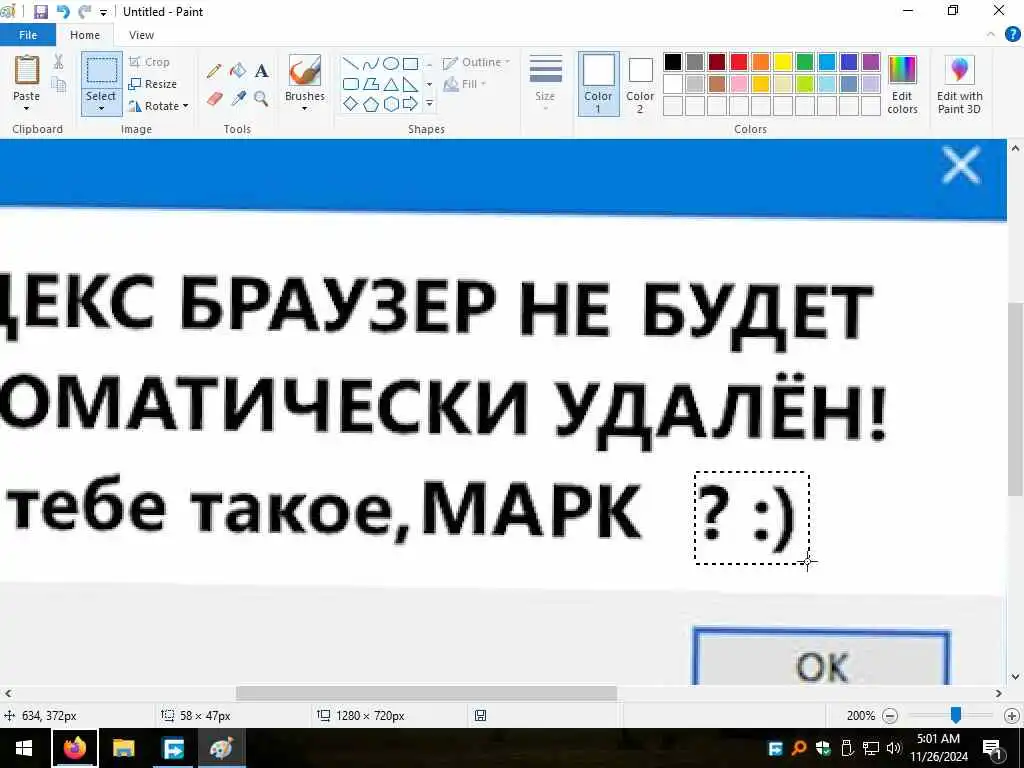Pick the black color swatch
Viewport: 1024px width, 768px height.
tap(673, 62)
